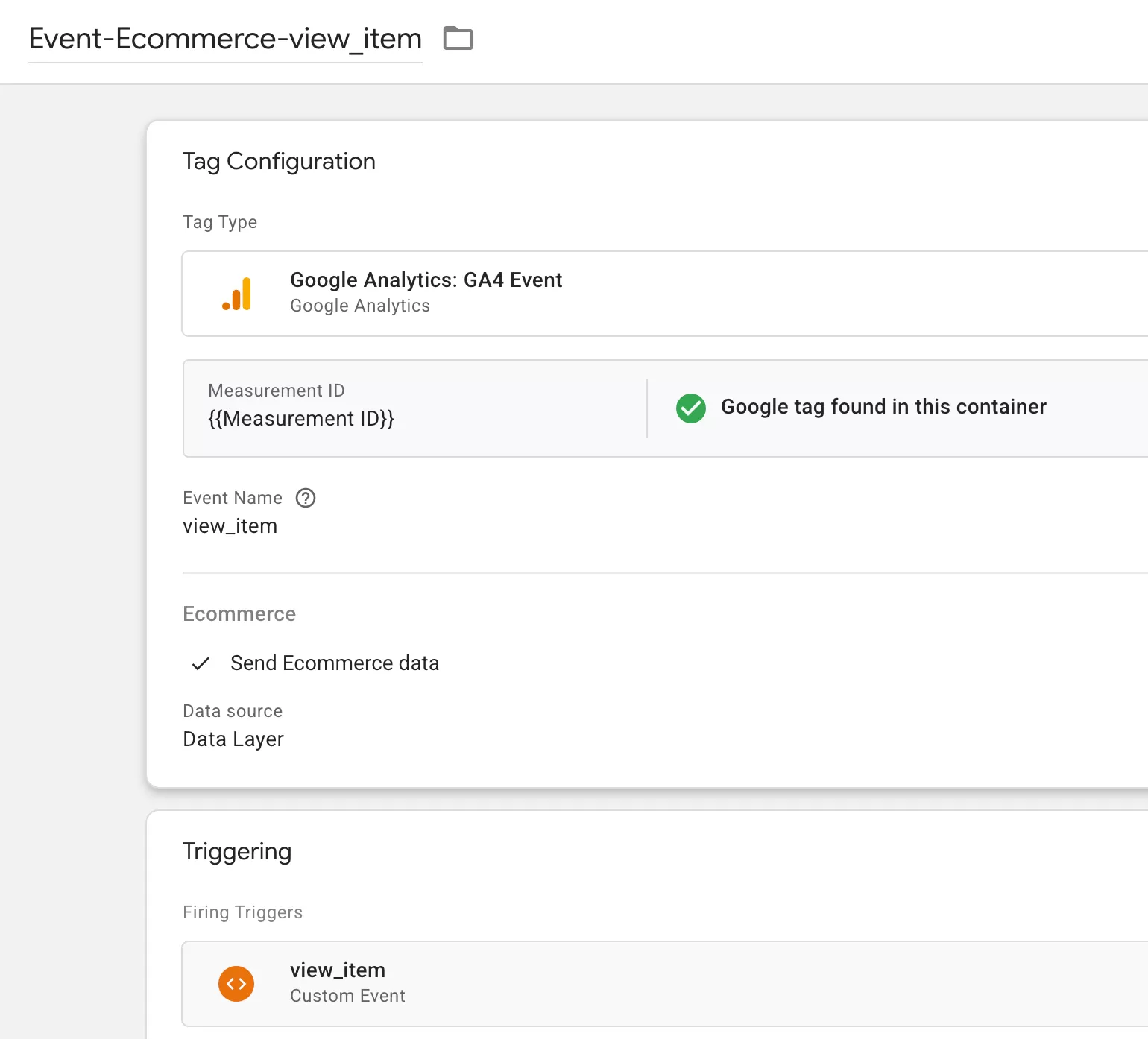Edit the tag name Event-Ecommerce-view_item
The height and width of the screenshot is (1039, 1148).
[x=225, y=39]
